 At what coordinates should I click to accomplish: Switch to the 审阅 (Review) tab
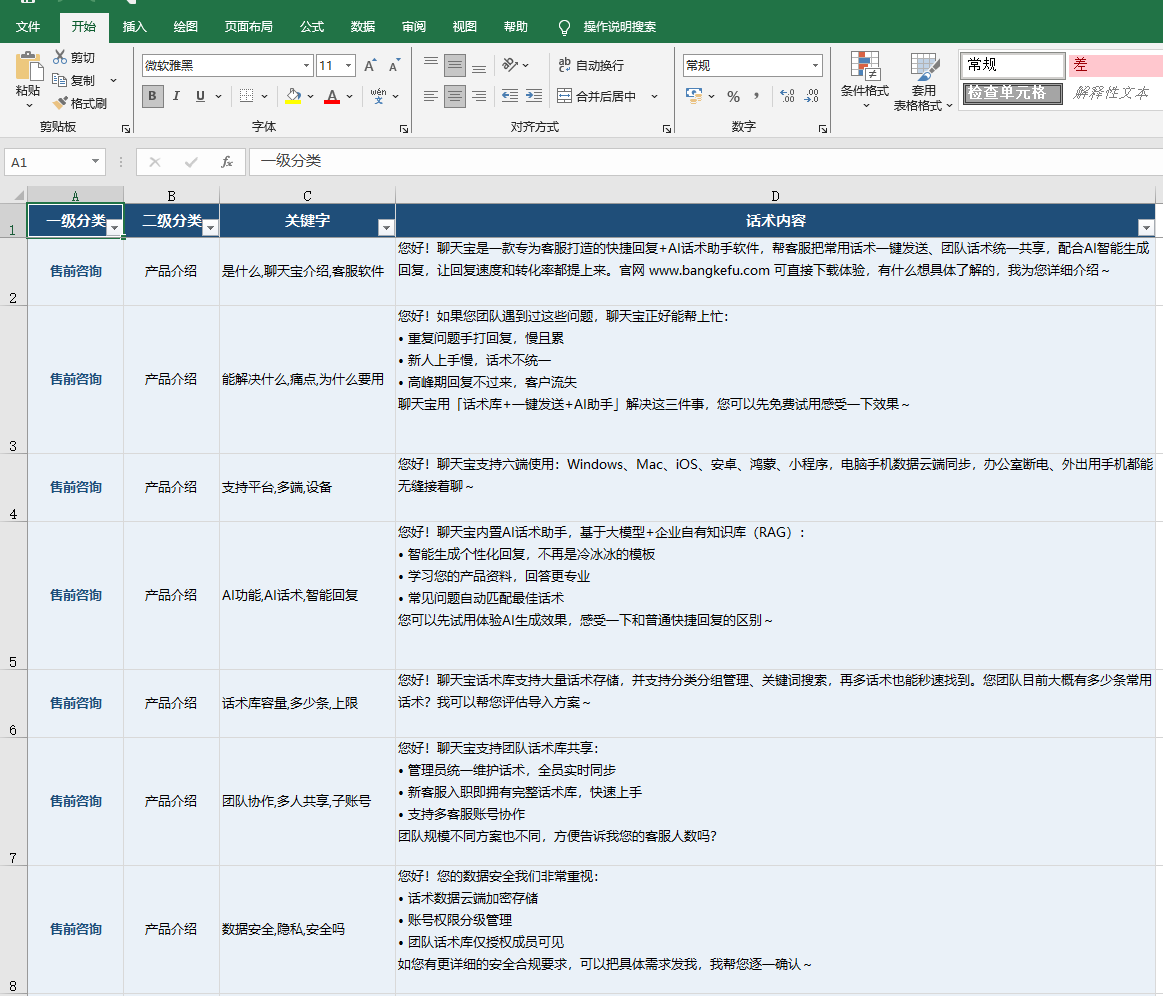point(414,27)
